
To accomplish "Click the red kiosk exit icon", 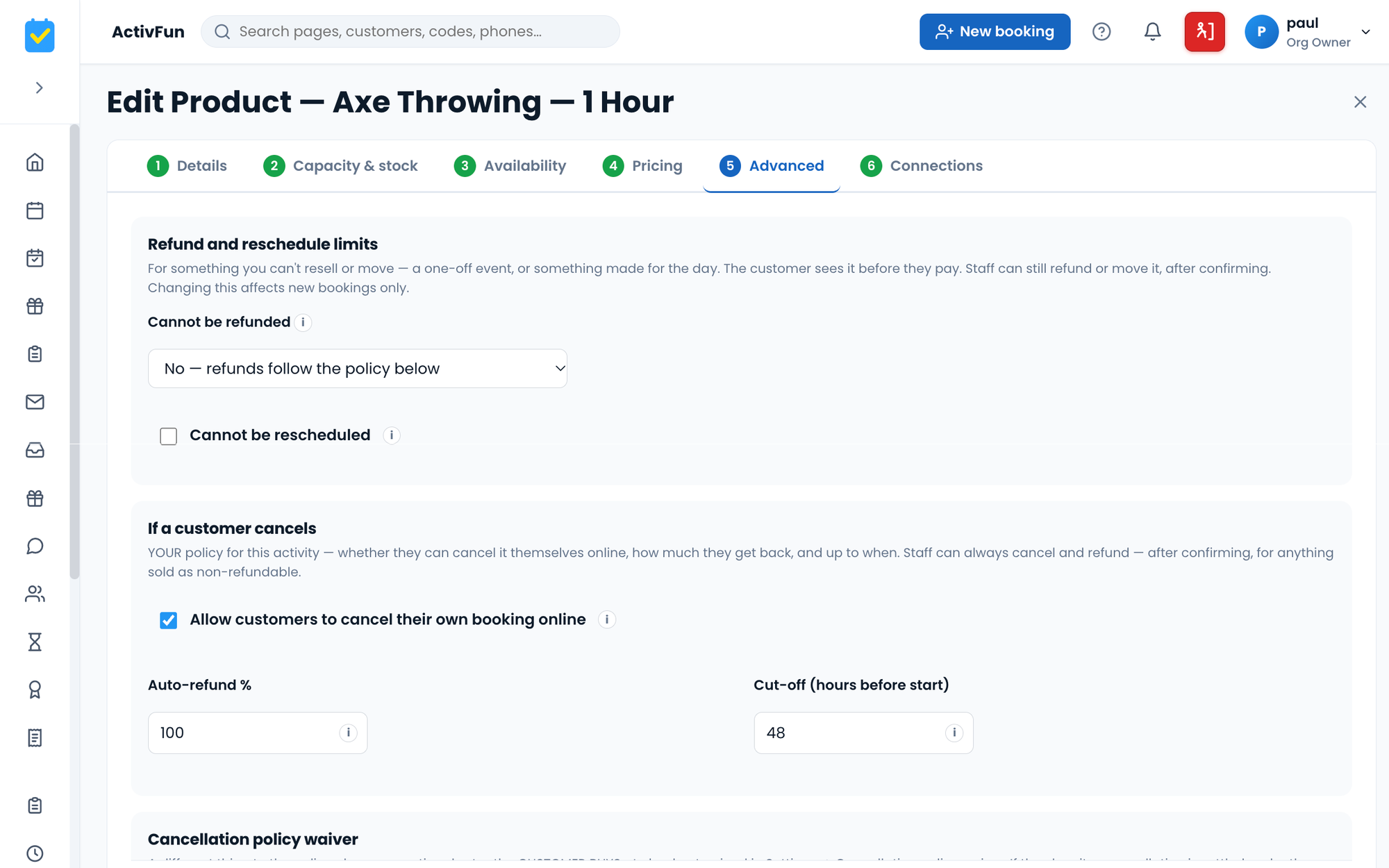I will (1205, 32).
